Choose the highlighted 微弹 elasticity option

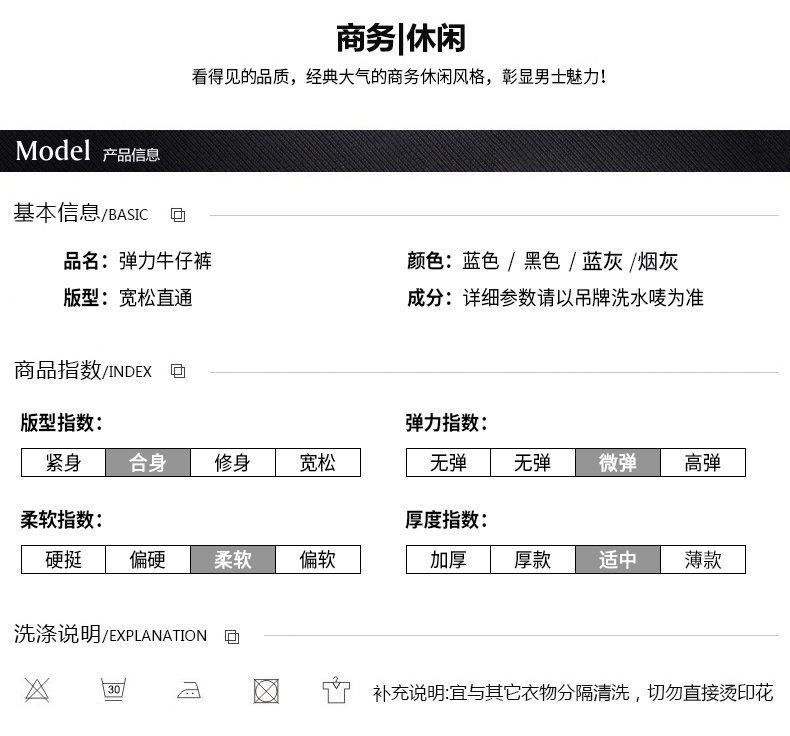pyautogui.click(x=618, y=463)
